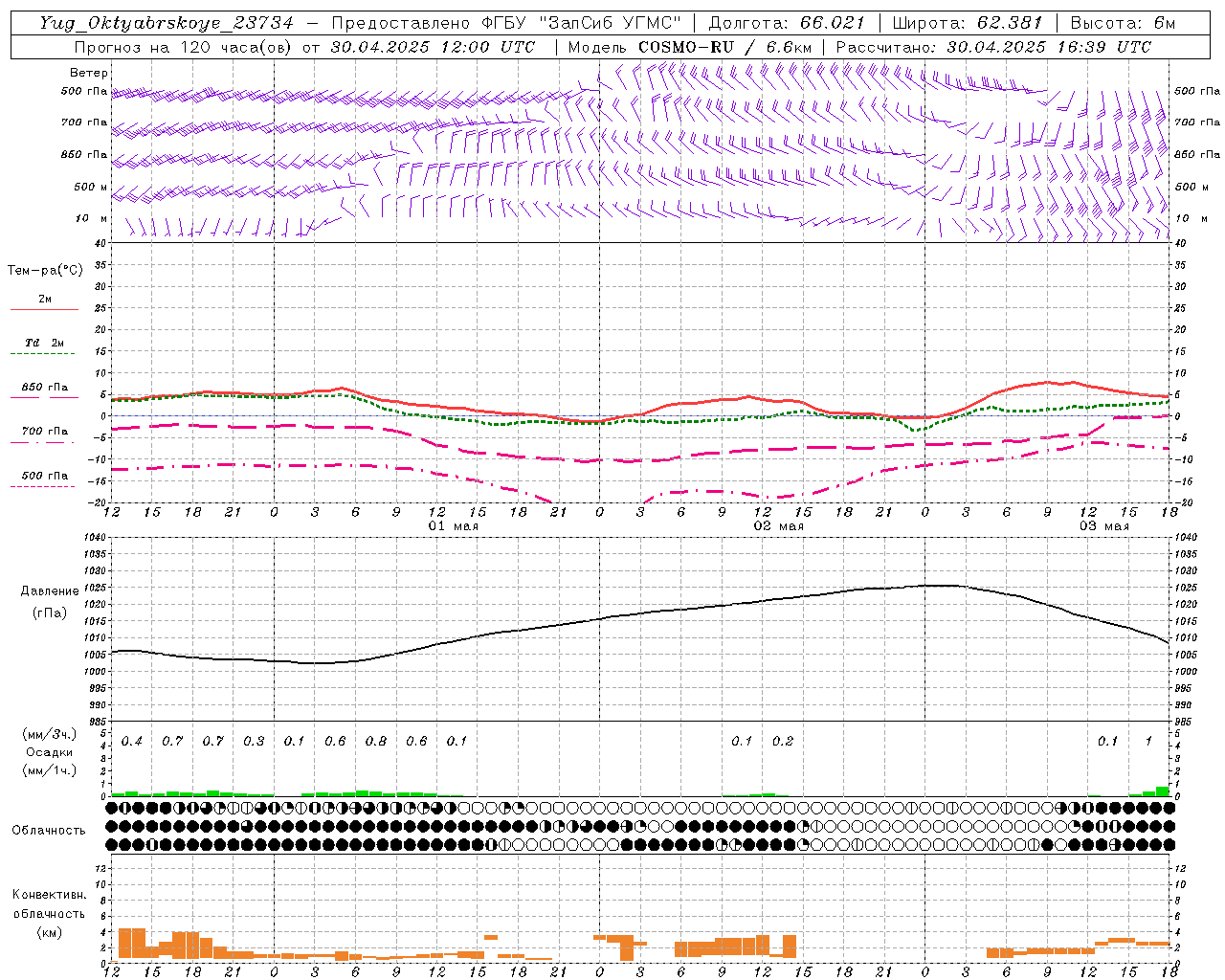Click the 0.2 precipitation value

pyautogui.click(x=783, y=742)
